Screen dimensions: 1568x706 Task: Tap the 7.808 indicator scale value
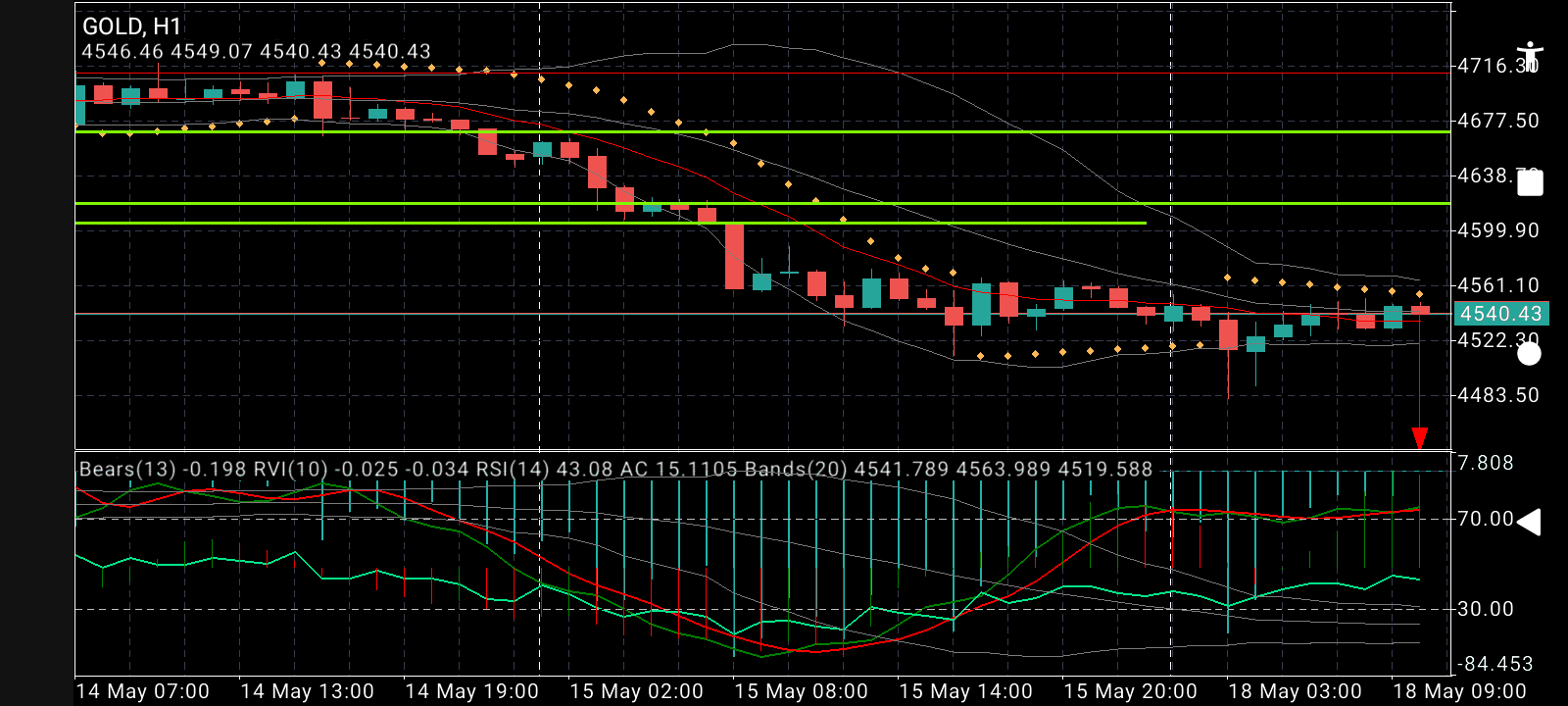(1485, 463)
